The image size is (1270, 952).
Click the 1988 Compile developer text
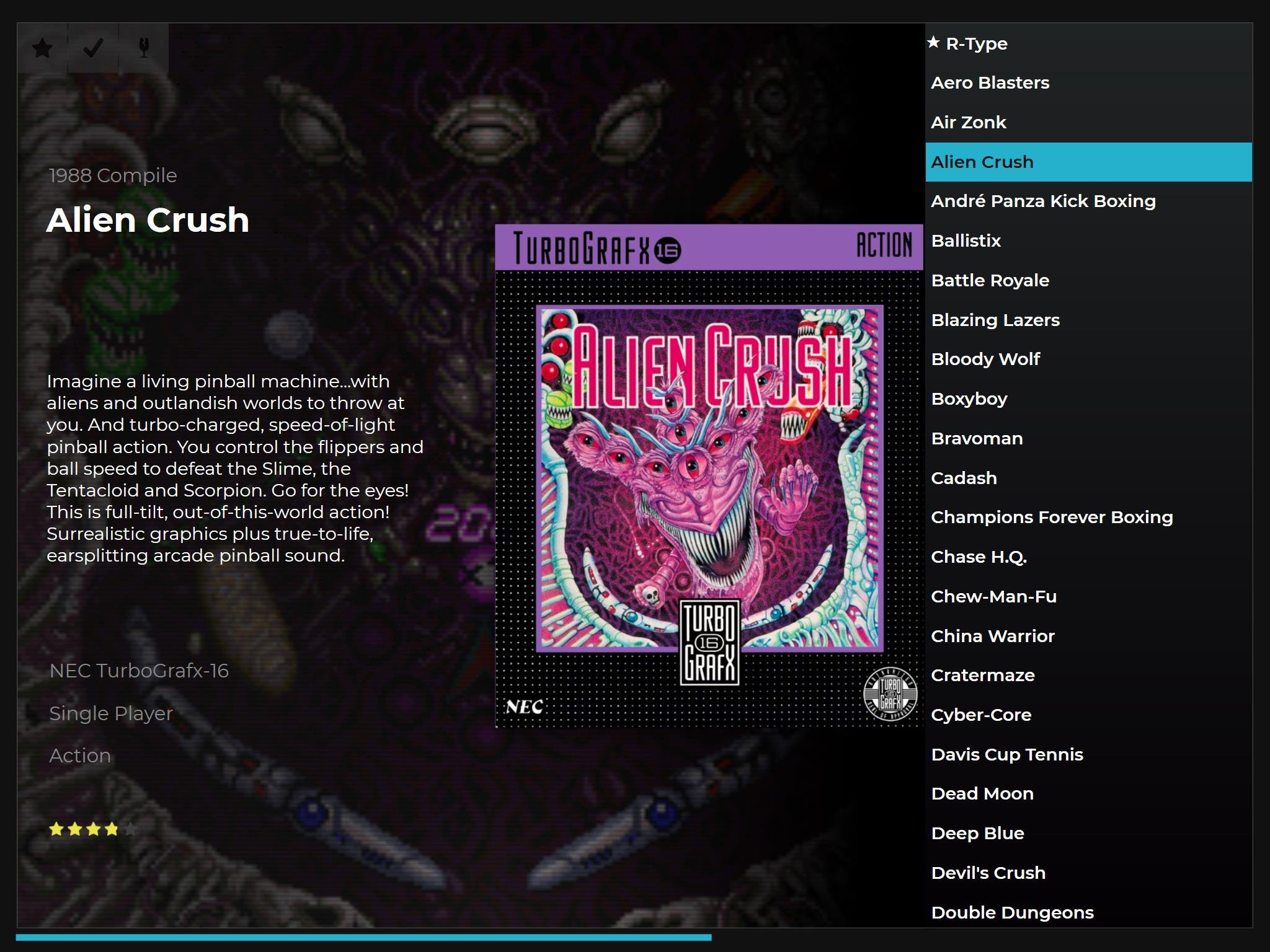[x=113, y=175]
